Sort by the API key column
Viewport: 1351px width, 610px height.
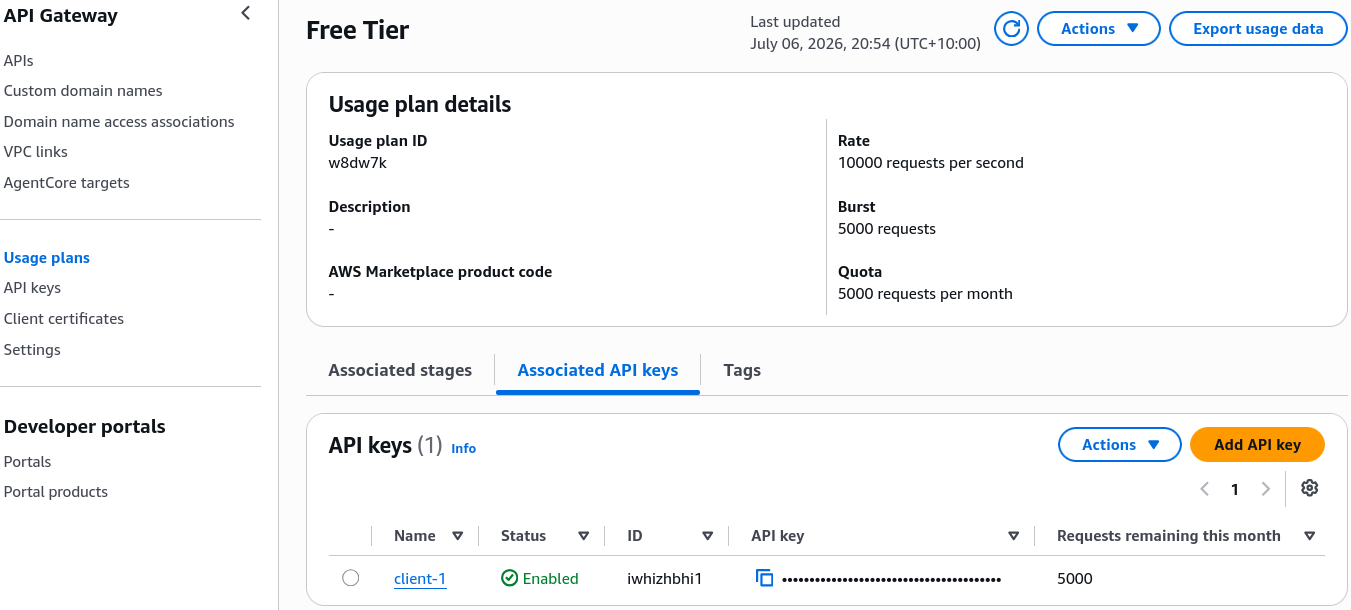pos(1014,536)
